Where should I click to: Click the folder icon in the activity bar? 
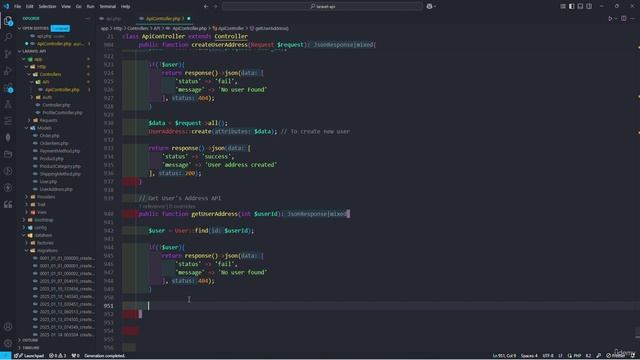(x=8, y=154)
